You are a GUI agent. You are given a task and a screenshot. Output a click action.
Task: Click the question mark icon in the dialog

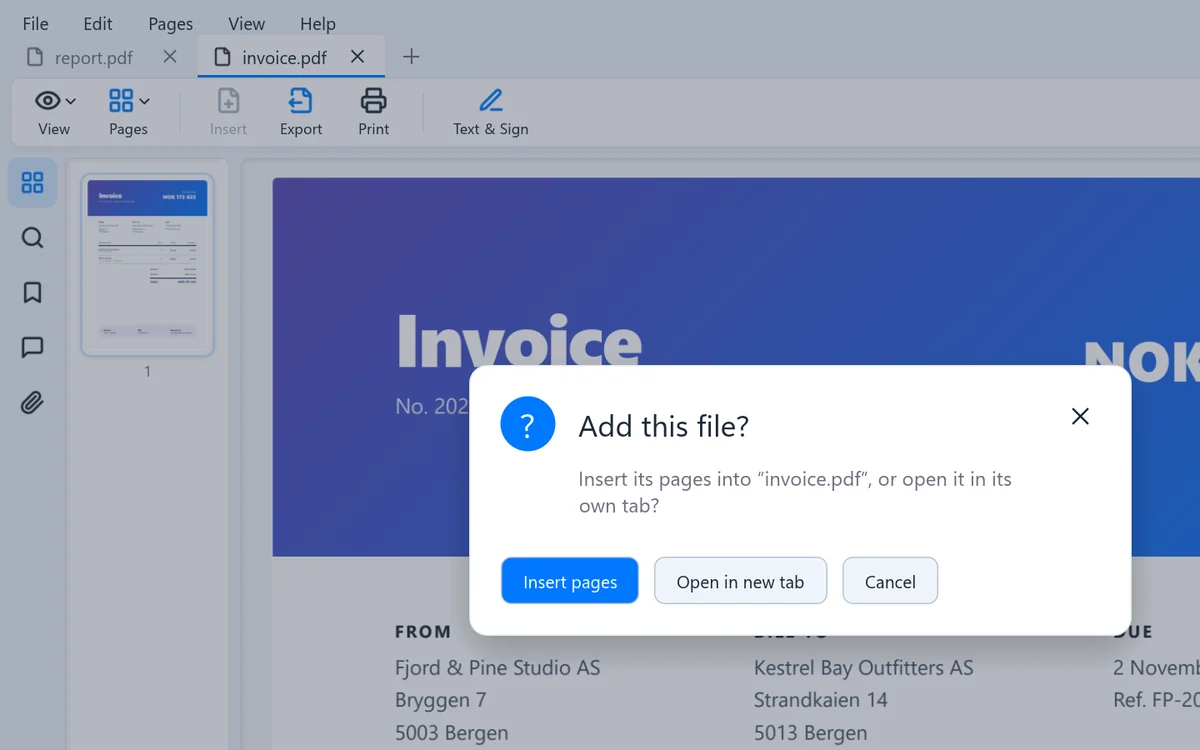click(528, 424)
